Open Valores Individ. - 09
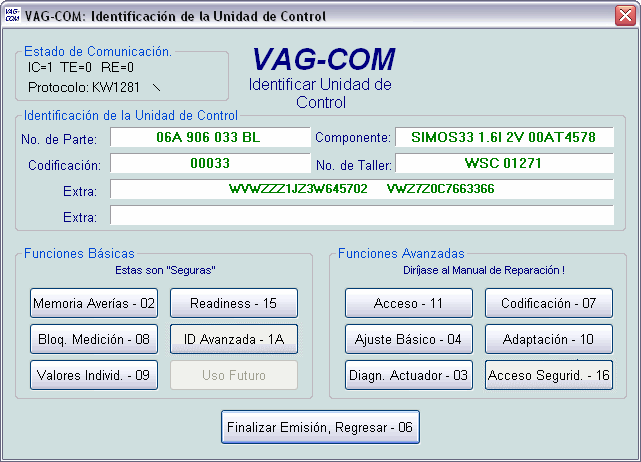 (x=94, y=375)
